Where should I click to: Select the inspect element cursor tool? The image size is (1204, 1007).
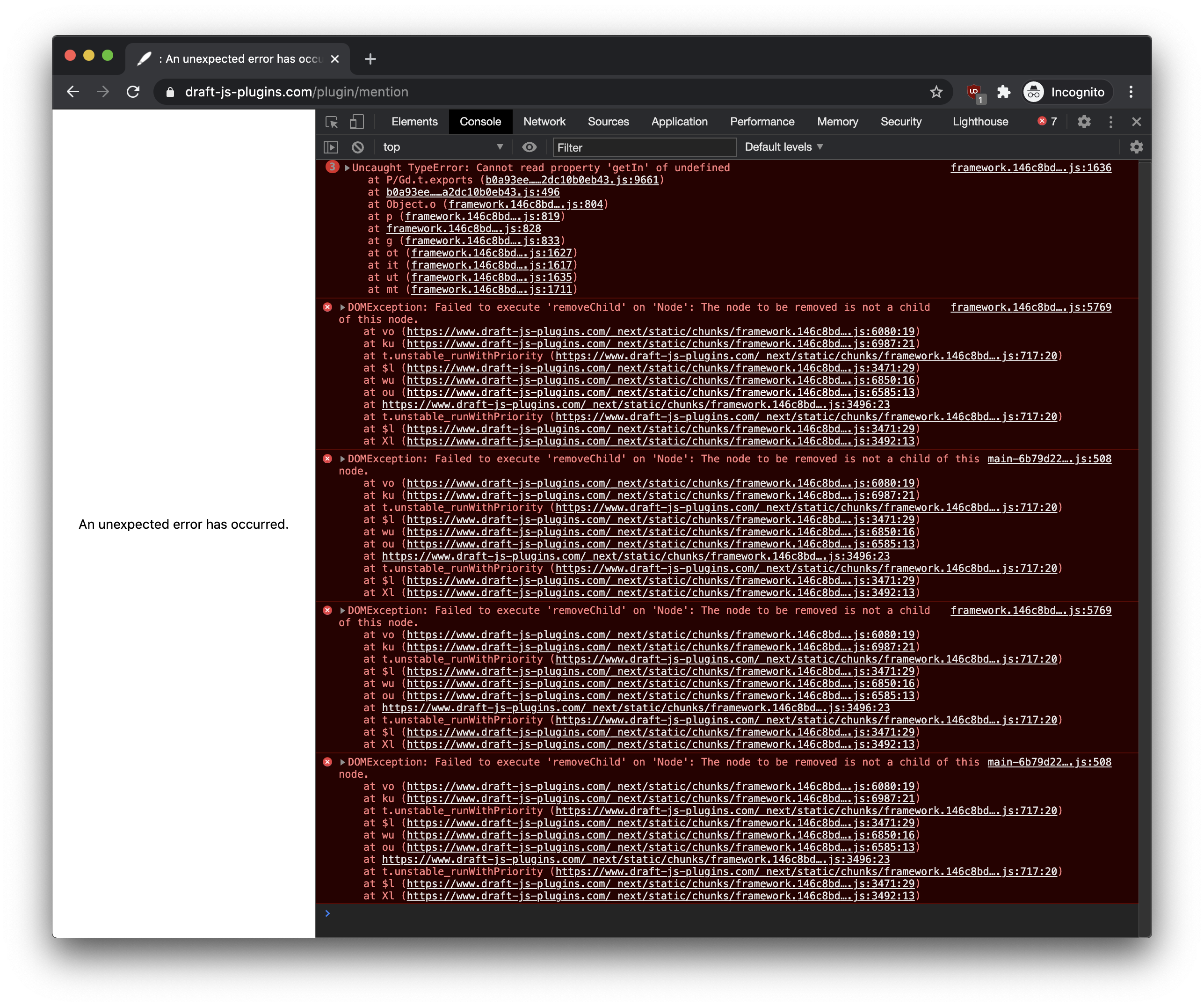click(331, 122)
